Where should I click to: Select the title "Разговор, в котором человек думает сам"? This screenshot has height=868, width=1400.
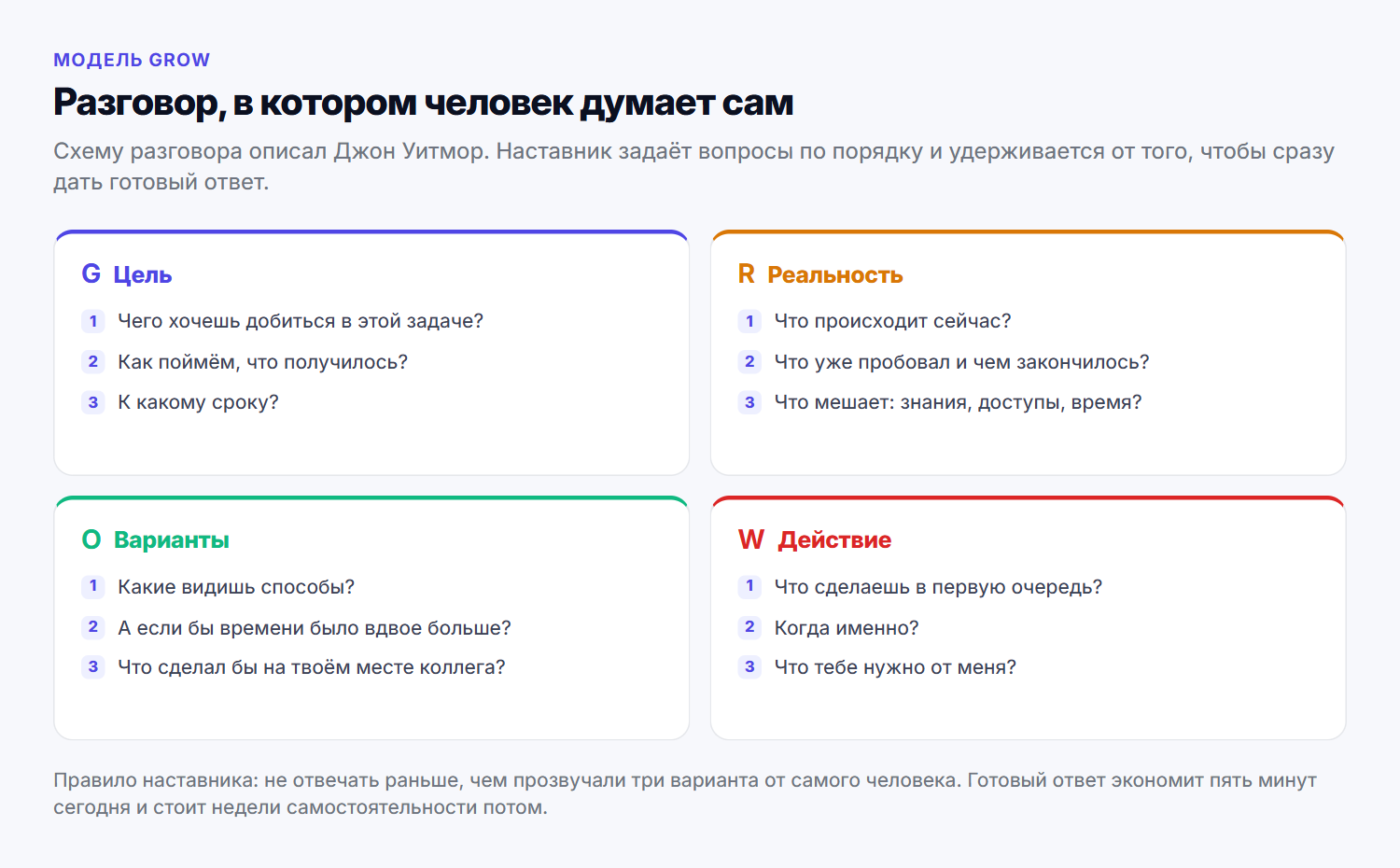tap(423, 102)
